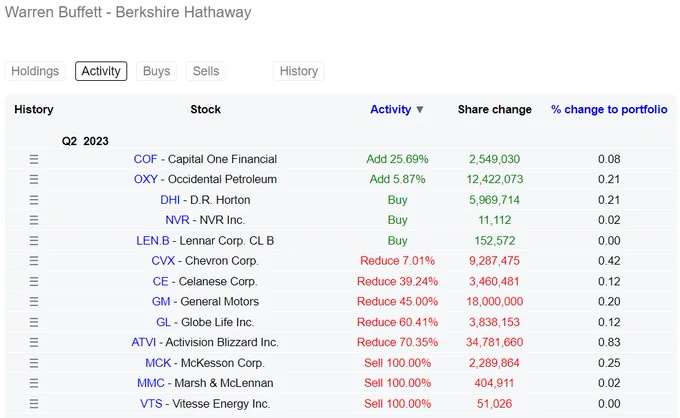Click share change value 5,969,714

click(x=494, y=200)
